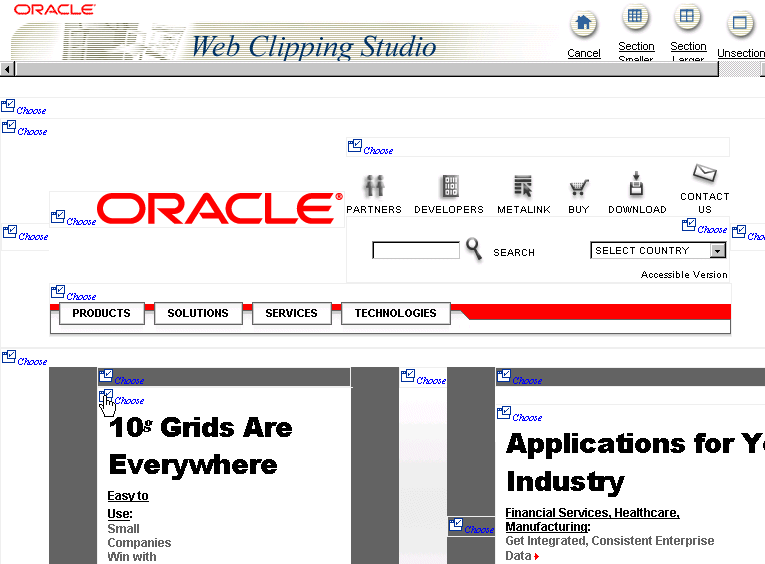Click the magnifying glass search icon
This screenshot has height=564, width=765.
pyautogui.click(x=473, y=249)
